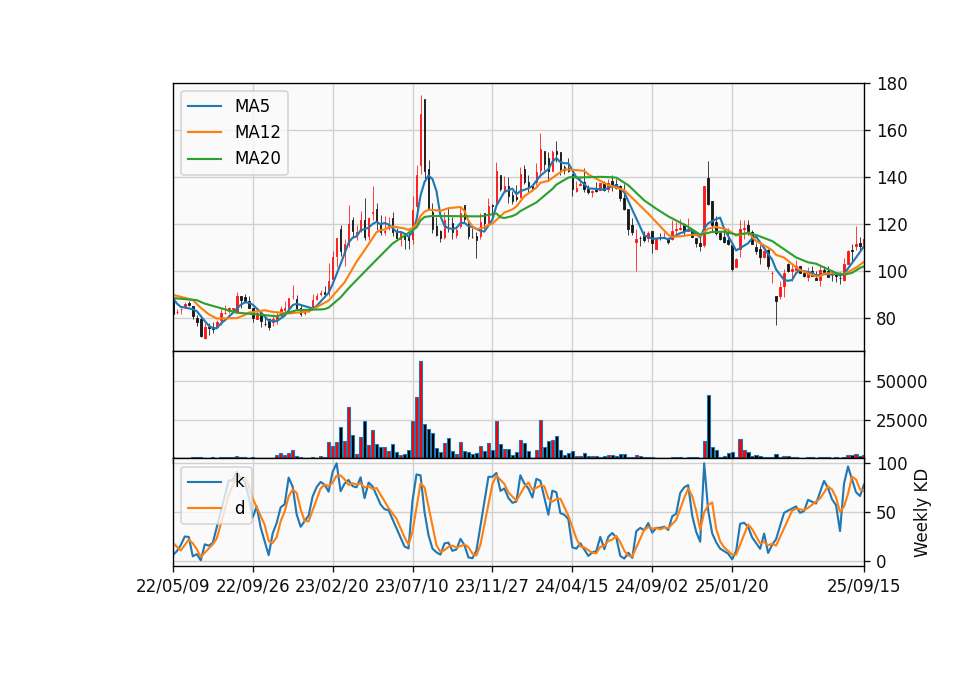Click the 25000 volume axis label
Screen dimensions: 960x690
901,421
